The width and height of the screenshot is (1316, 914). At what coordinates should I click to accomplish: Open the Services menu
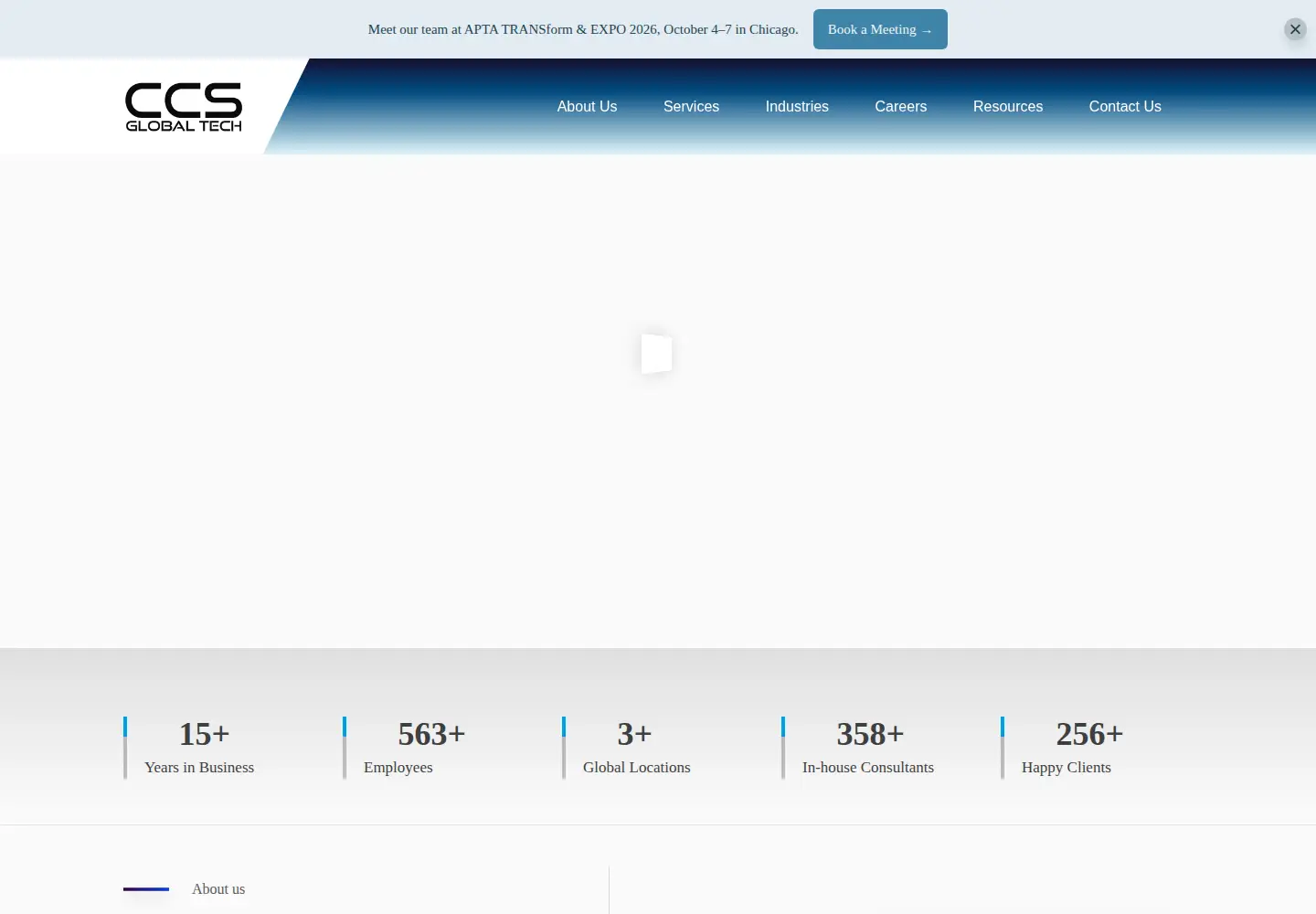691,106
